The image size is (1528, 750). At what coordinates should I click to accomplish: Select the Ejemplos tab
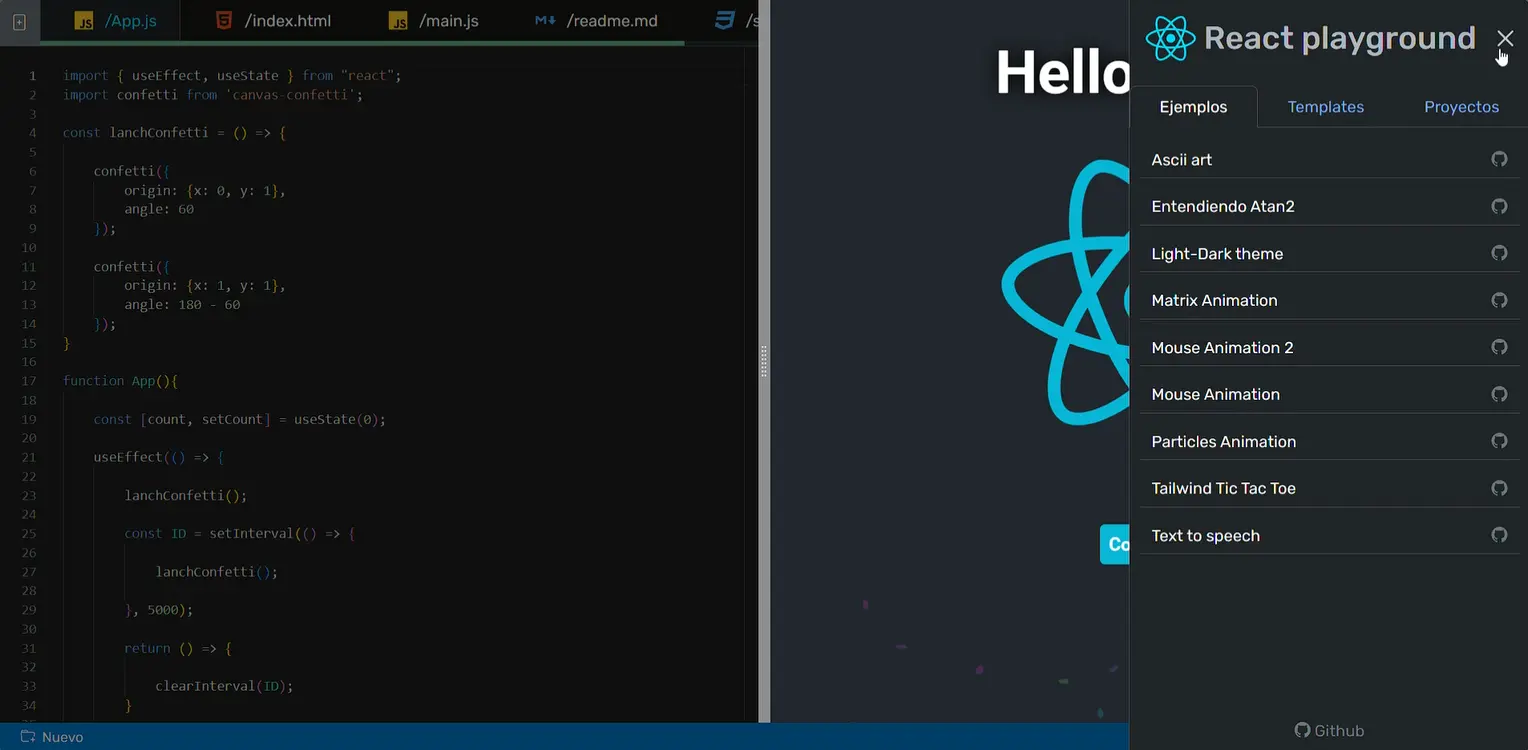[1194, 106]
